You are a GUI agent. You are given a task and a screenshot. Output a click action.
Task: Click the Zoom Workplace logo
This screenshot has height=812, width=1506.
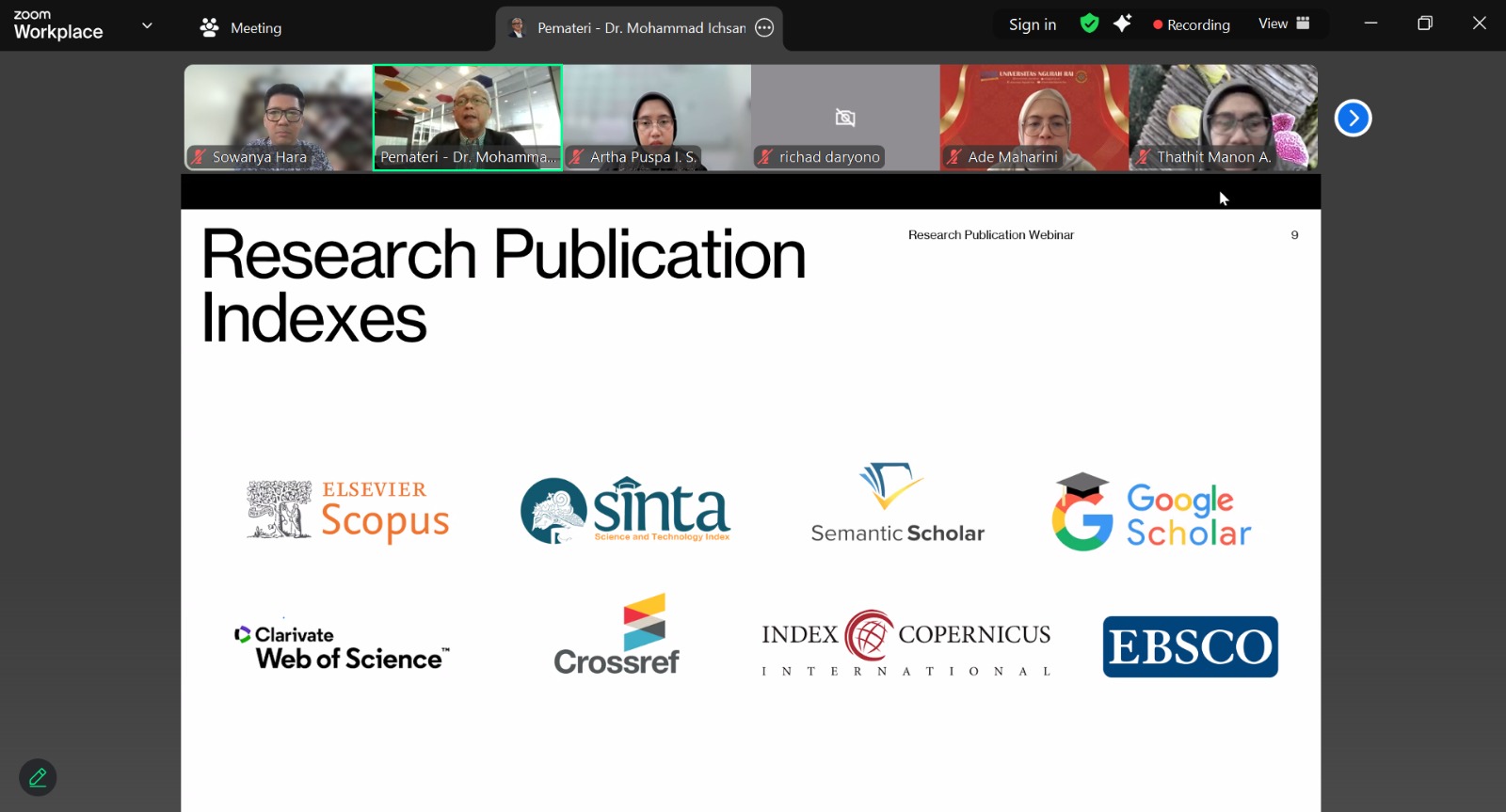pos(58,24)
